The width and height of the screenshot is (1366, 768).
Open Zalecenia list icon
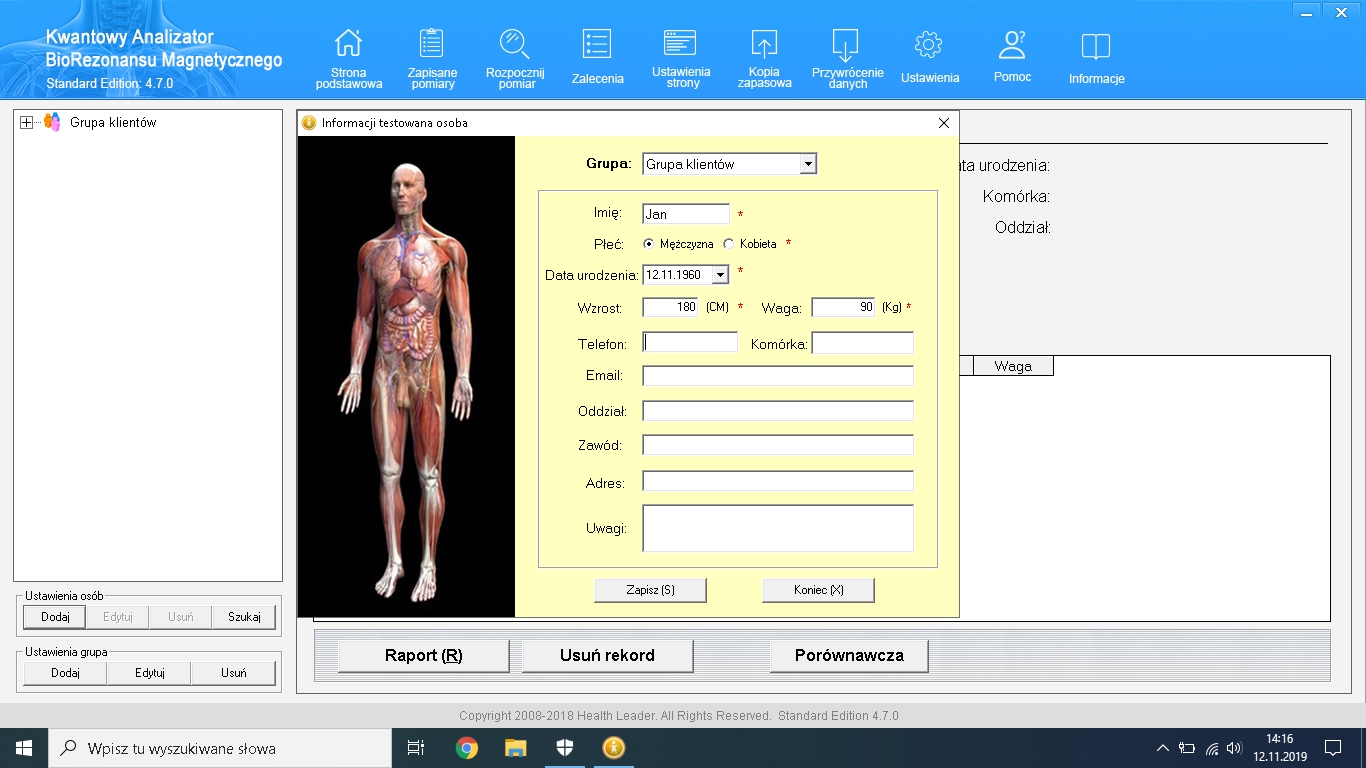click(597, 44)
